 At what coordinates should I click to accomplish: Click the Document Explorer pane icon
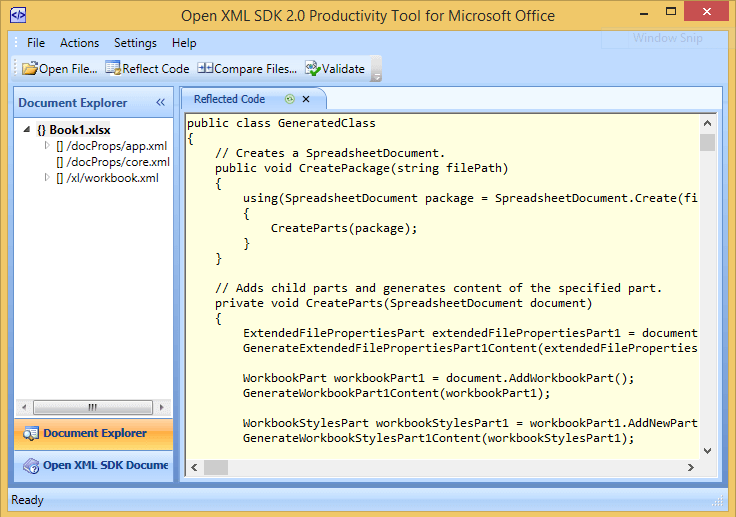click(30, 434)
